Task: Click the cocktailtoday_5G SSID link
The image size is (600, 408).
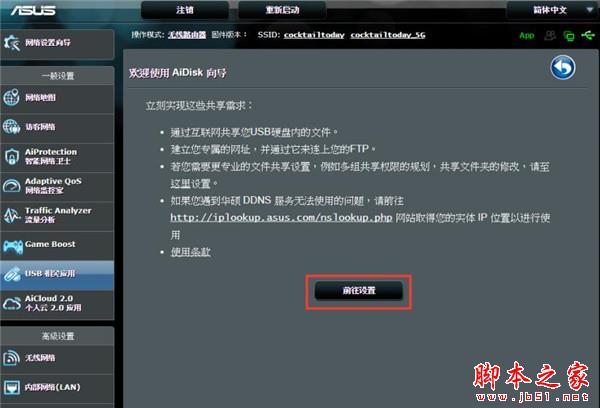Action: [388, 35]
